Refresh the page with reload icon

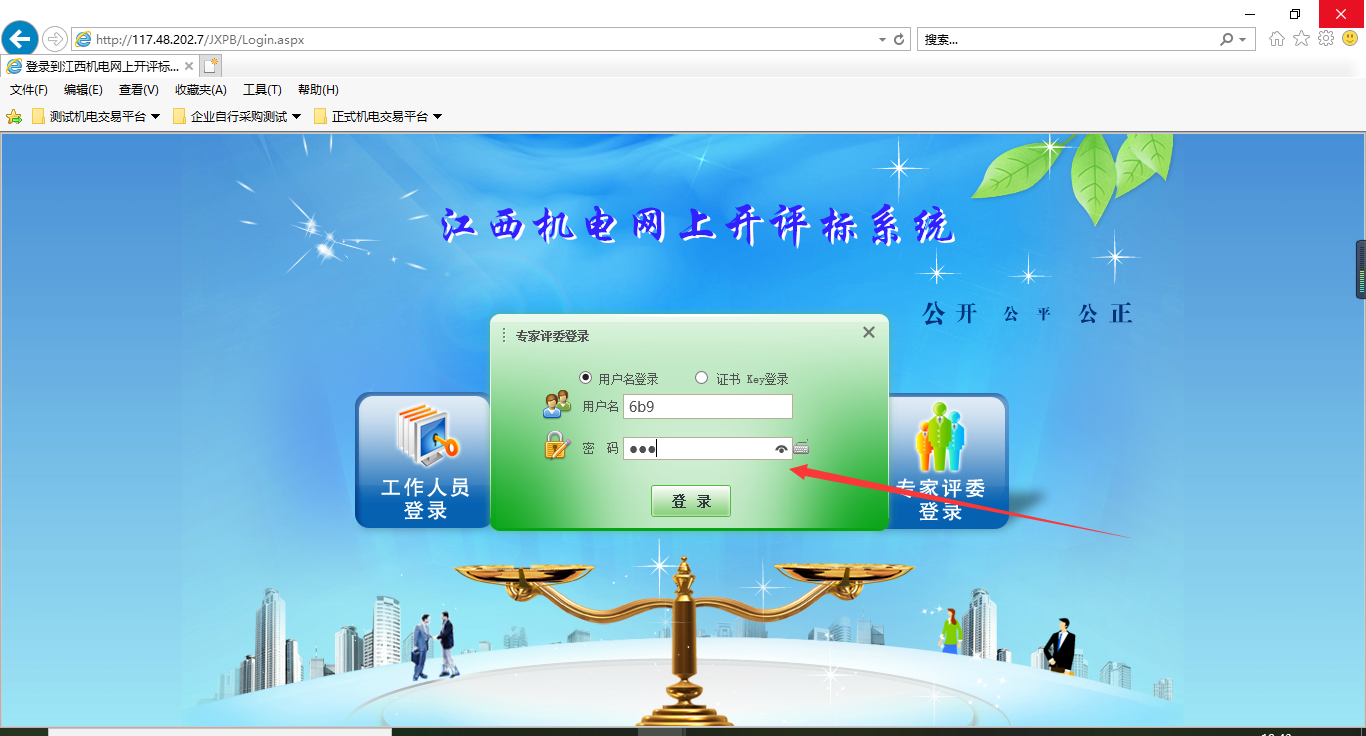coord(899,39)
